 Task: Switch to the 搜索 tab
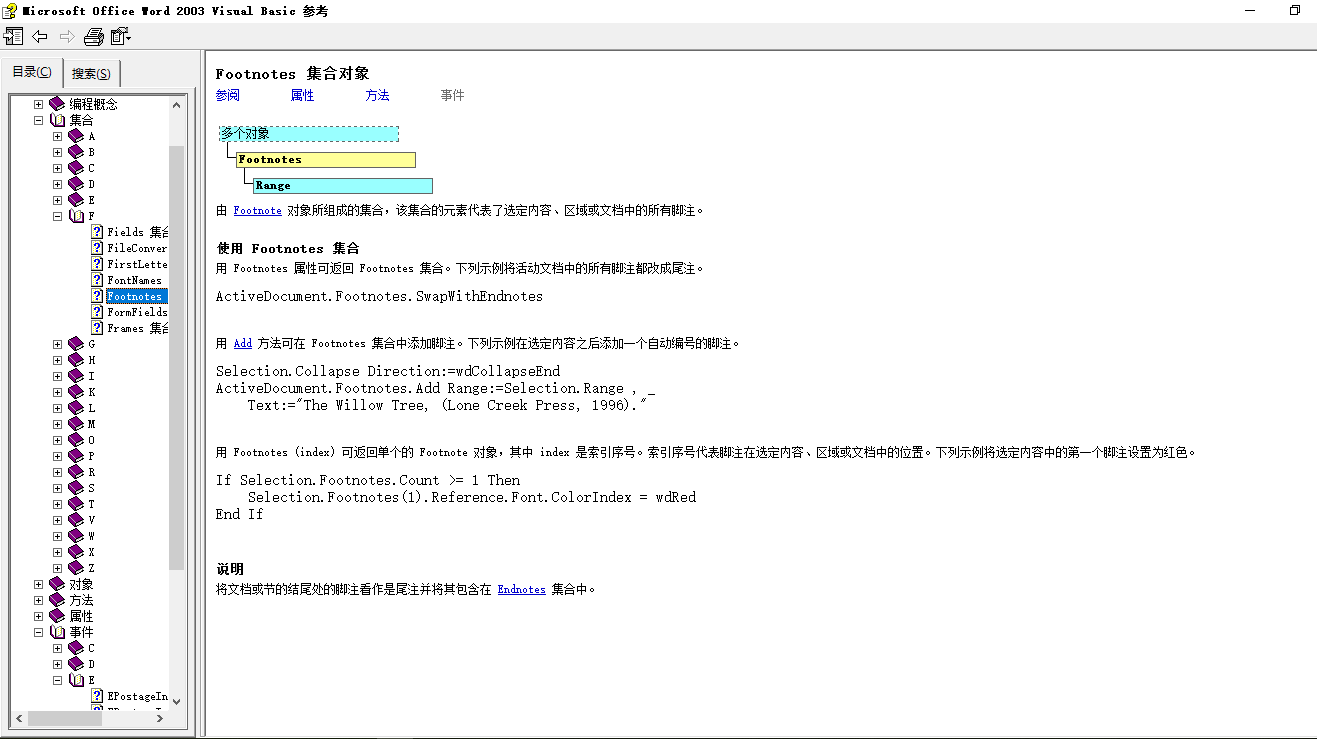click(x=91, y=72)
